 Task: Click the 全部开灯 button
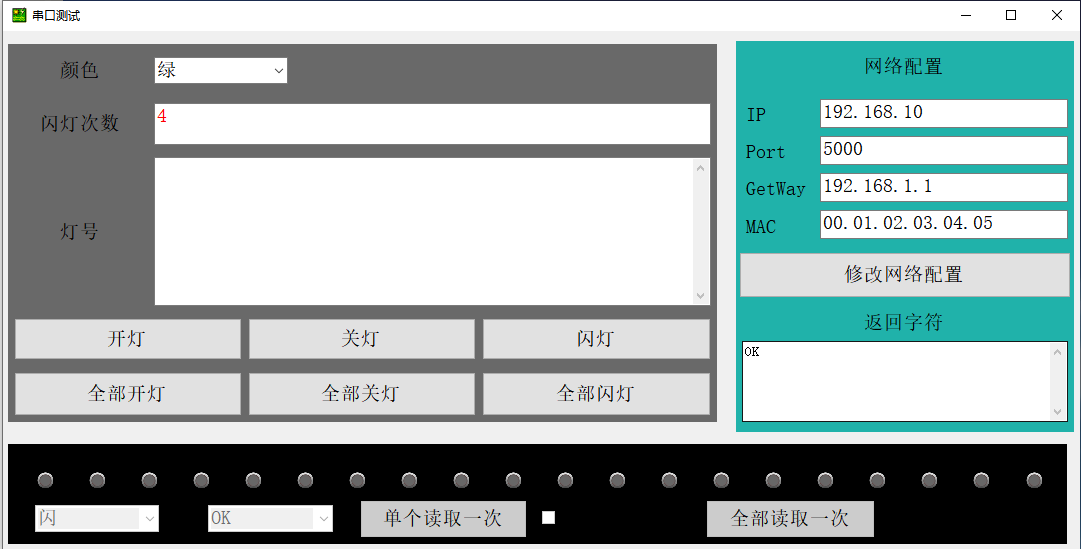pyautogui.click(x=128, y=394)
